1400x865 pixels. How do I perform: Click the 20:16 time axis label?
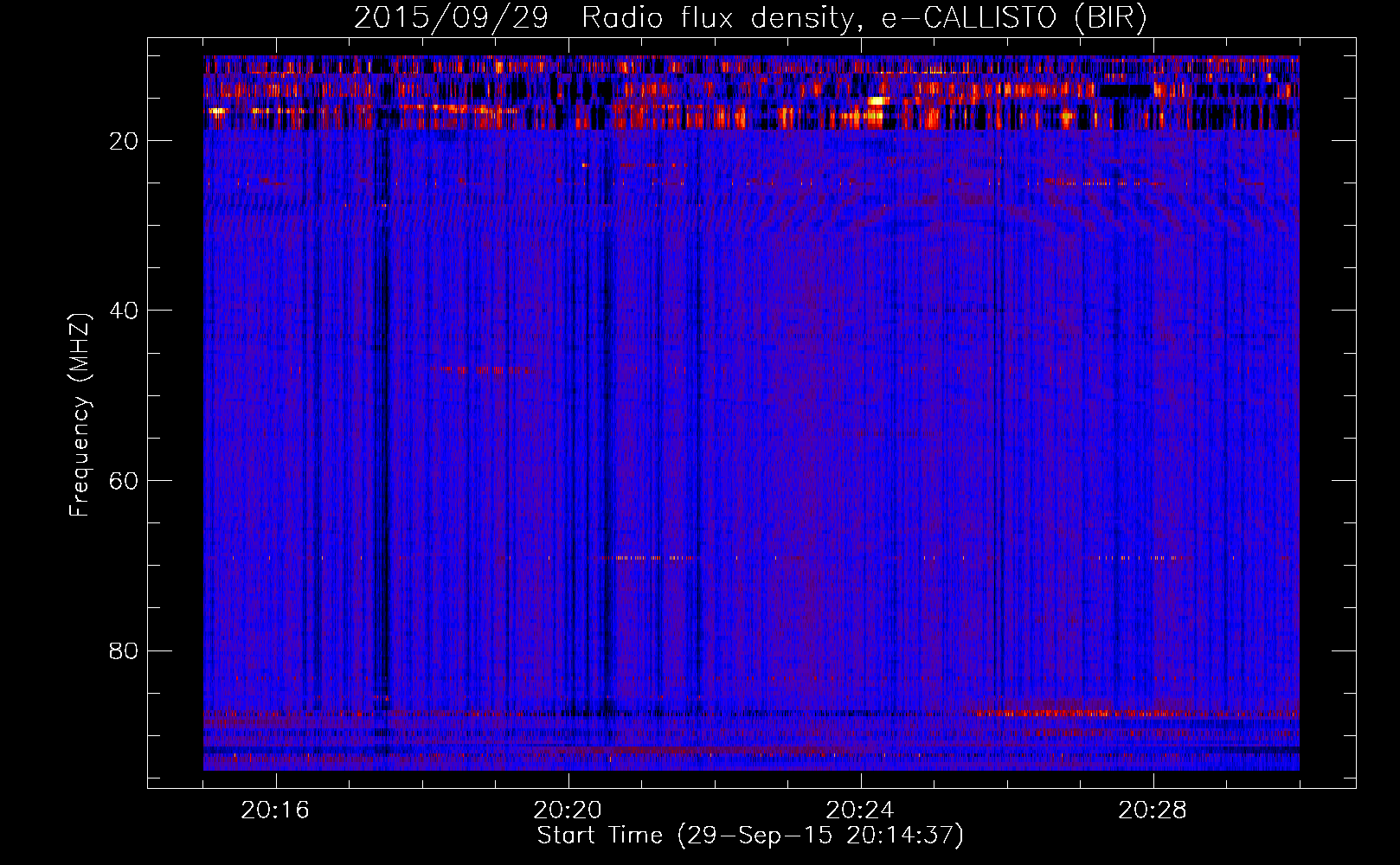coord(274,811)
